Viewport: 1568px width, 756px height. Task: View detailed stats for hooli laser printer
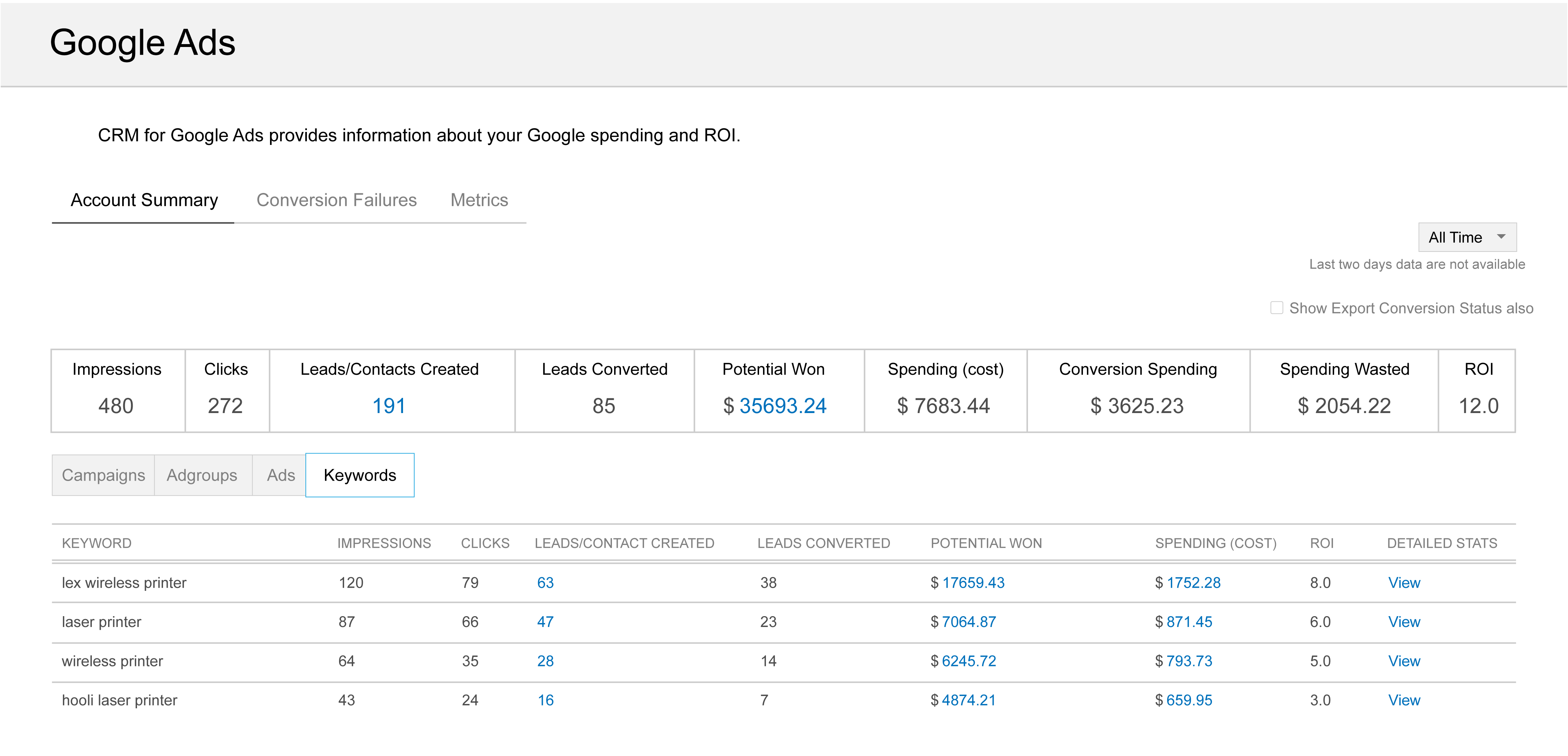click(x=1404, y=700)
